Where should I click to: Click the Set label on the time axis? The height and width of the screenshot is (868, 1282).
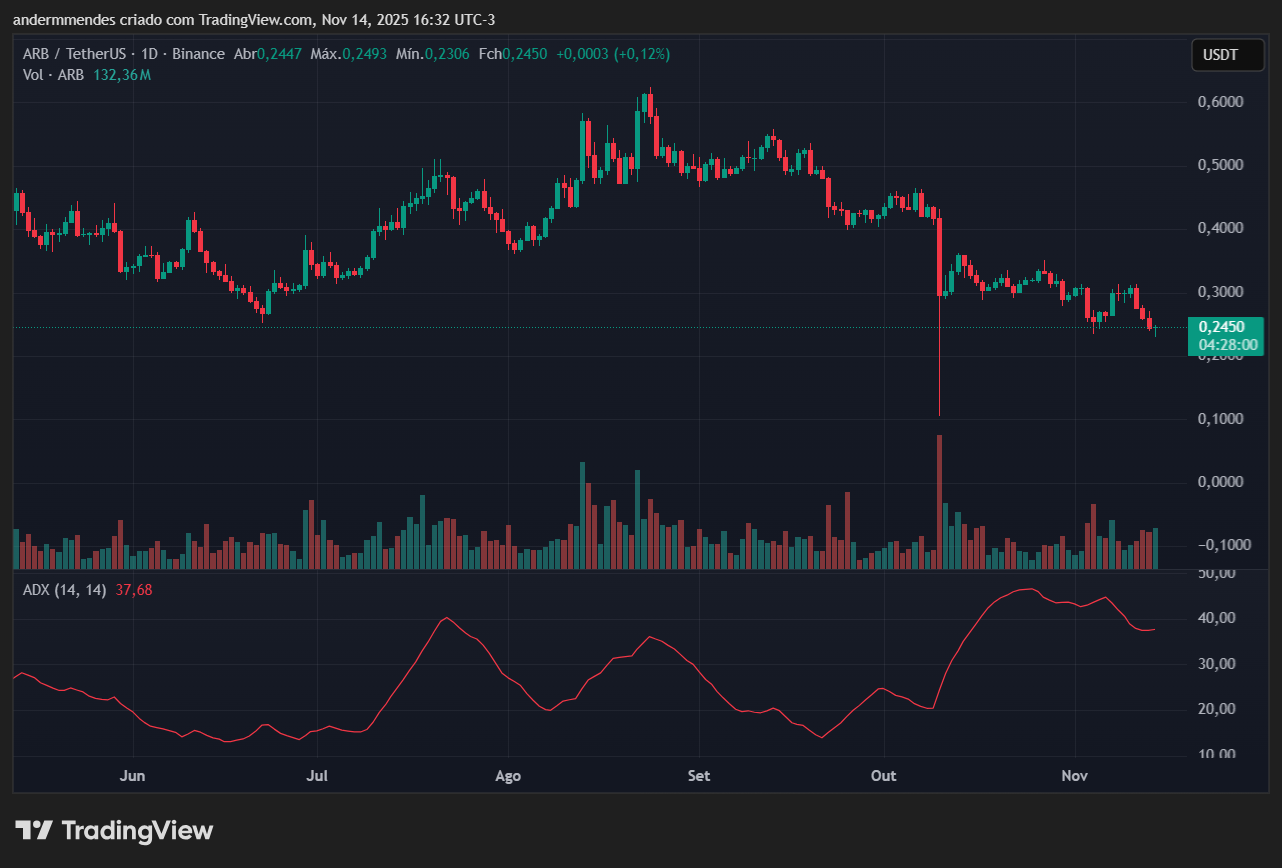(698, 775)
